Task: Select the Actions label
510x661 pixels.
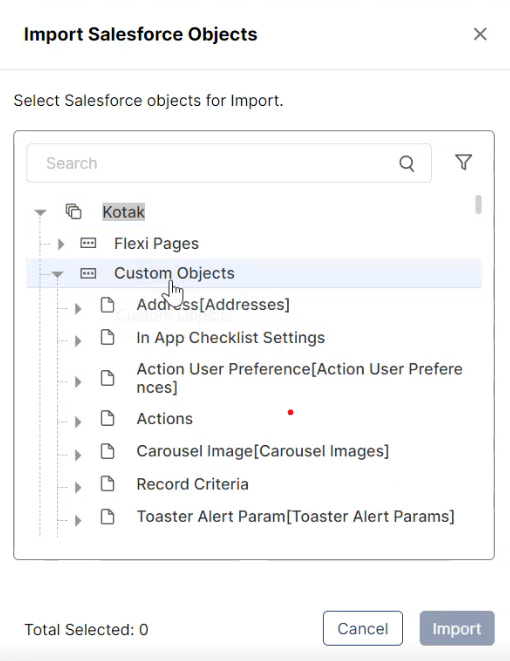Action: click(165, 419)
